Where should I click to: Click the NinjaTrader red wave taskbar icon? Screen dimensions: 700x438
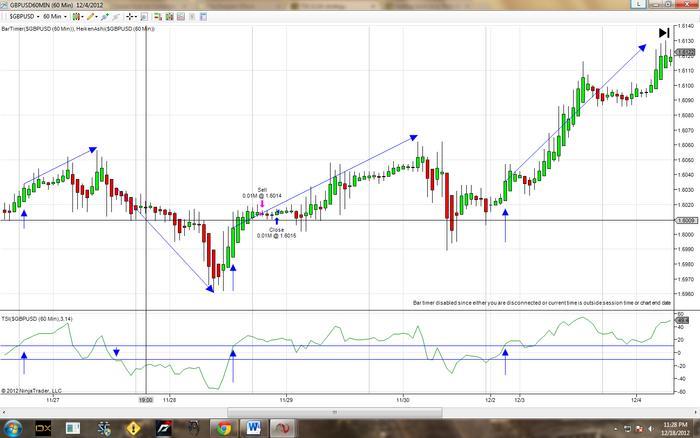(282, 429)
